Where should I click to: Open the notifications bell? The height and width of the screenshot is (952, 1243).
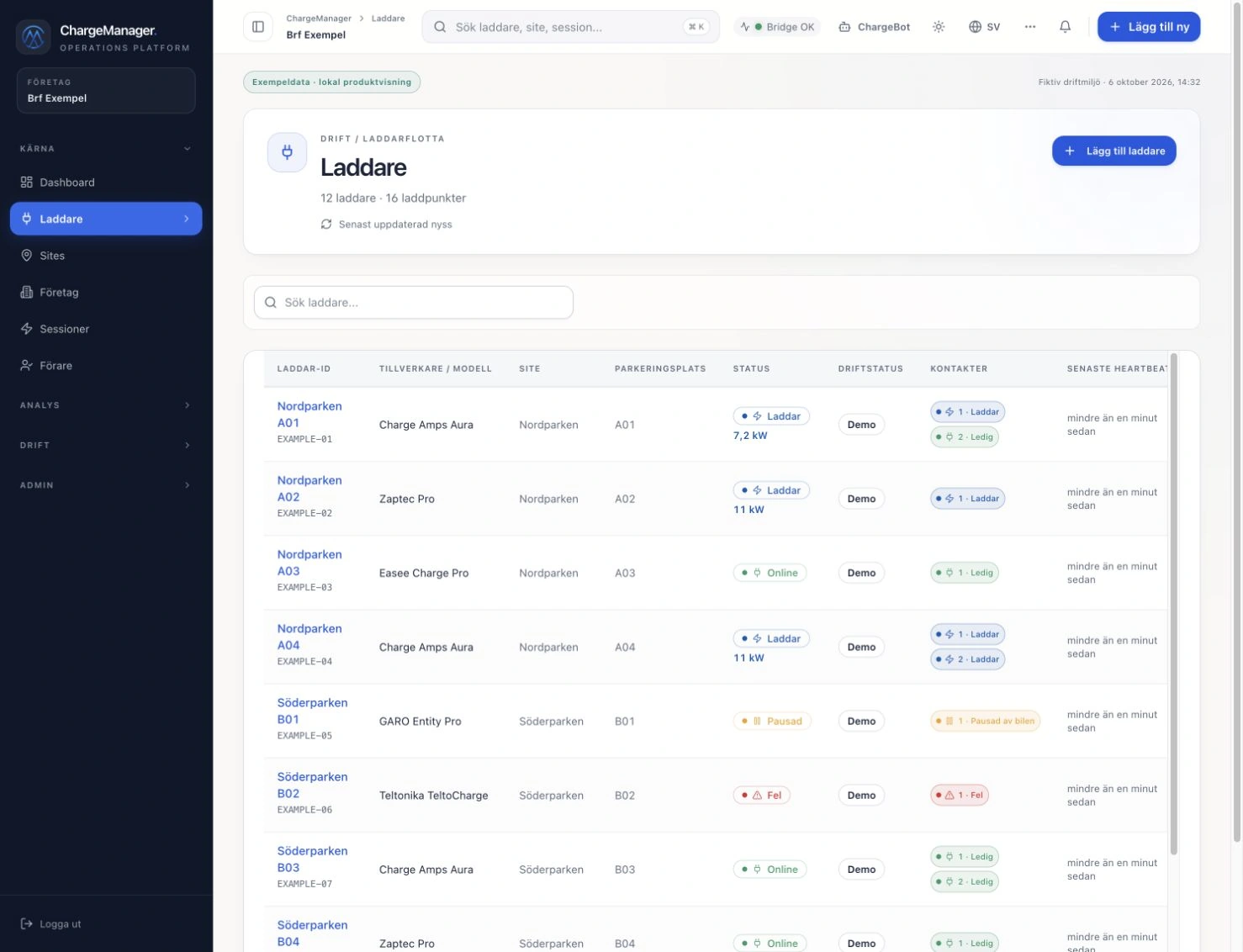(x=1065, y=27)
